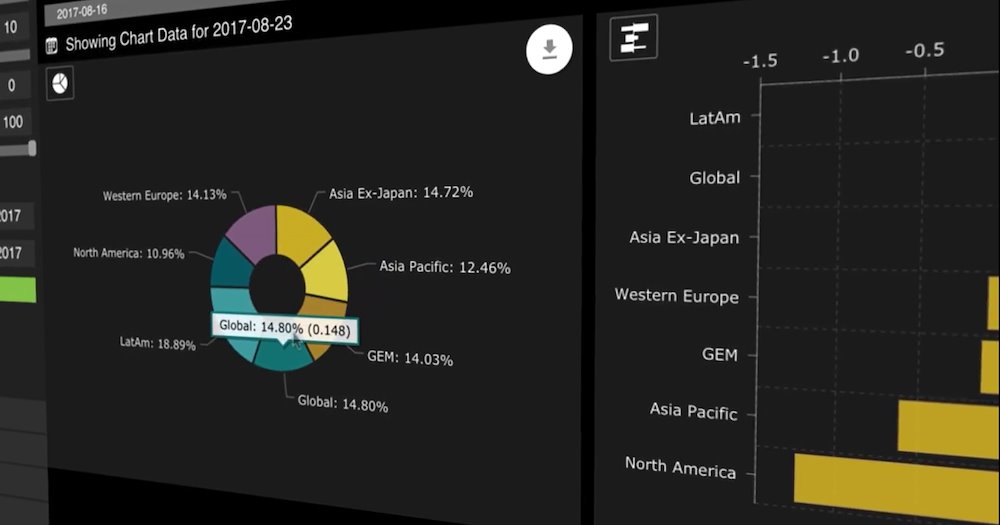The height and width of the screenshot is (525, 1000).
Task: Select the Asia Ex-Japan donut slice
Action: [x=301, y=232]
